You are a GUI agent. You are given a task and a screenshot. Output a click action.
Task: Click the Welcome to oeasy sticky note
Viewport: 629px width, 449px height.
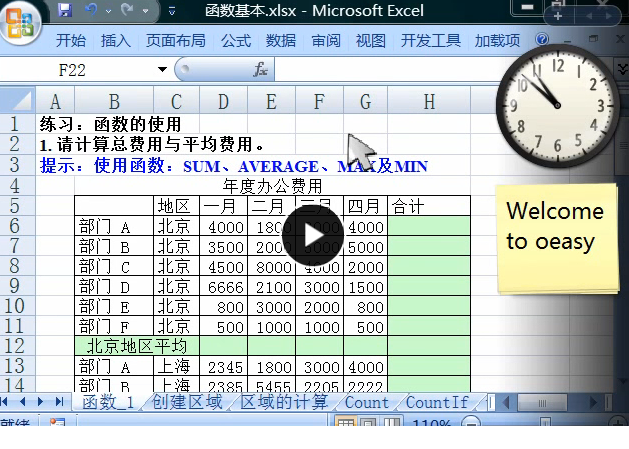click(x=558, y=239)
